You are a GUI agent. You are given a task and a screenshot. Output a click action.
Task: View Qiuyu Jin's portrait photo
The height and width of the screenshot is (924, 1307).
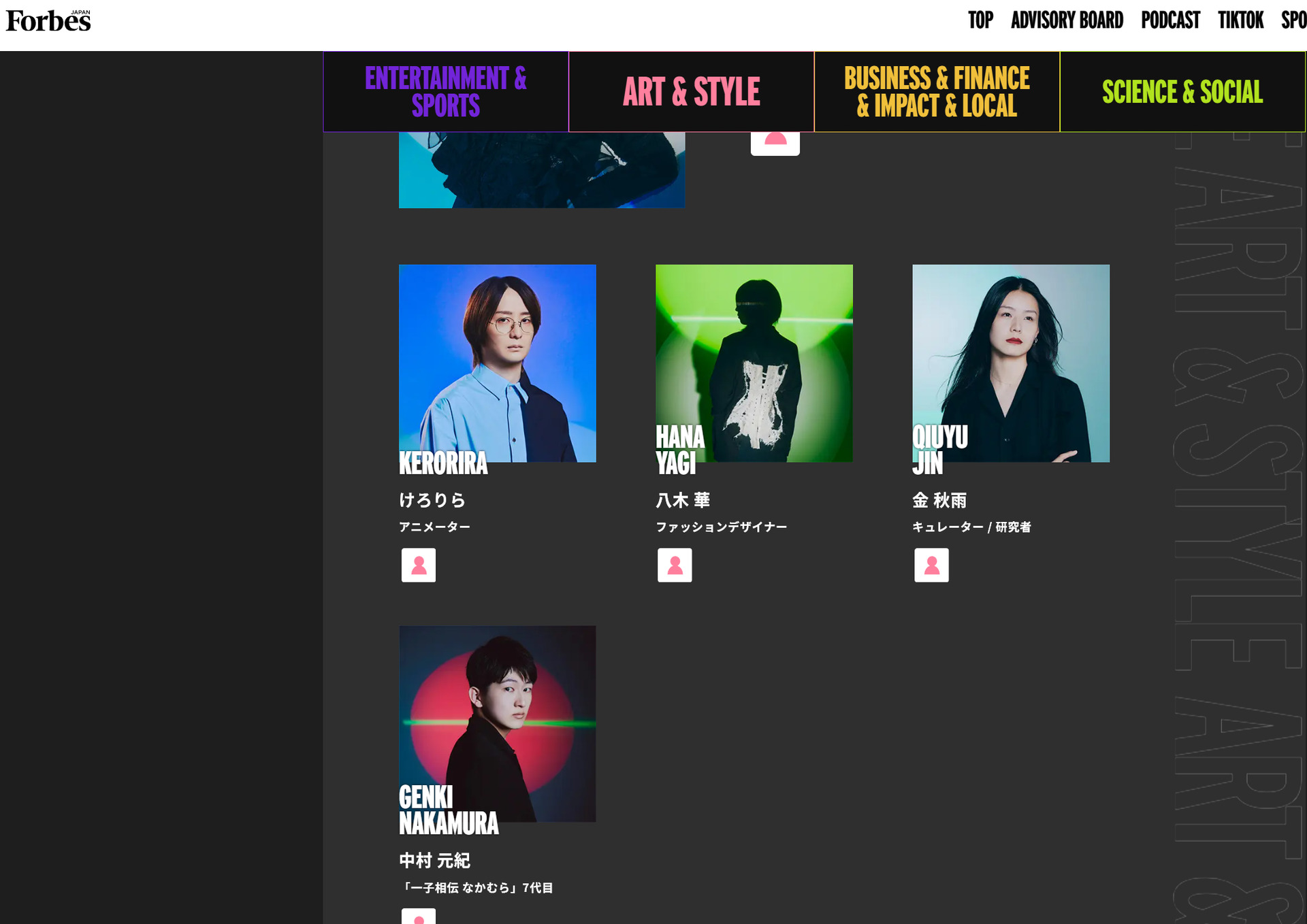click(1011, 363)
